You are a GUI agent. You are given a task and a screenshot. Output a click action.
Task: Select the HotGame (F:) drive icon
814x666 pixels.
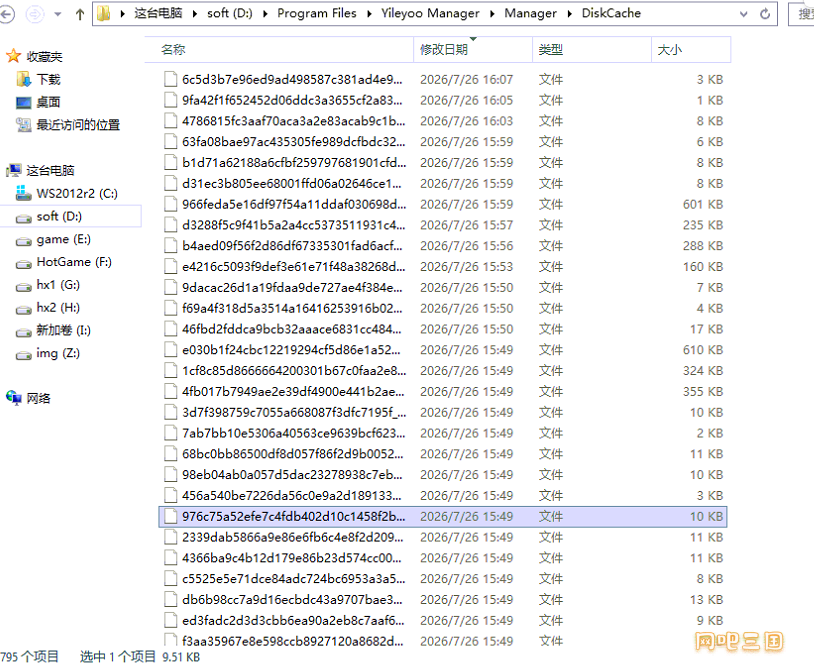[x=23, y=263]
